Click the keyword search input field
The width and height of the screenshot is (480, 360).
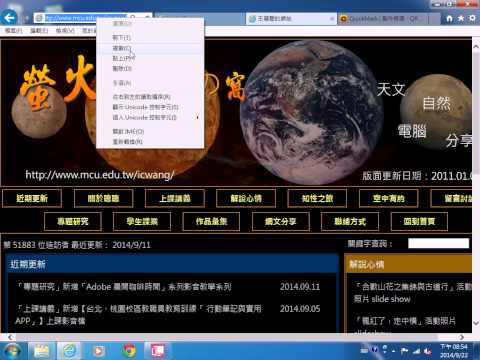[438, 243]
